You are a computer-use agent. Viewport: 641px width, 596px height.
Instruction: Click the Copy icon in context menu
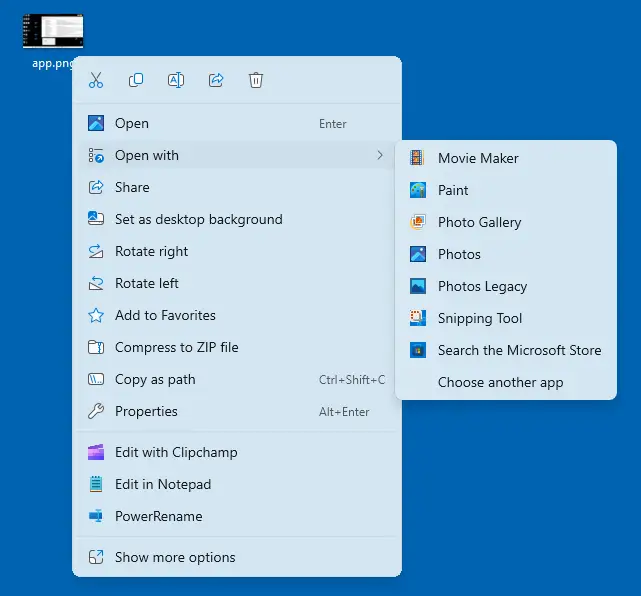pos(136,80)
